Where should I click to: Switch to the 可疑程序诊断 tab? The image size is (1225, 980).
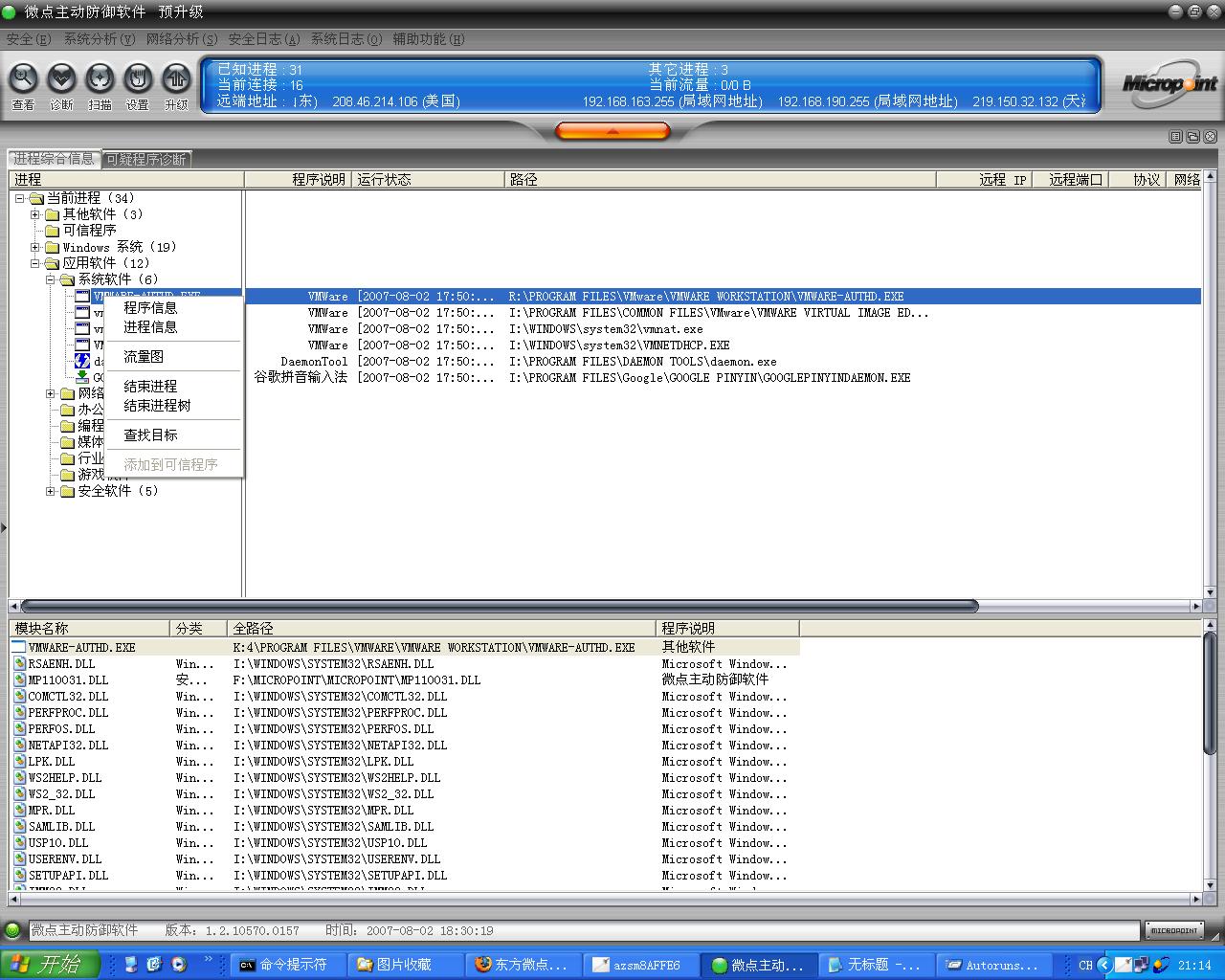[146, 160]
